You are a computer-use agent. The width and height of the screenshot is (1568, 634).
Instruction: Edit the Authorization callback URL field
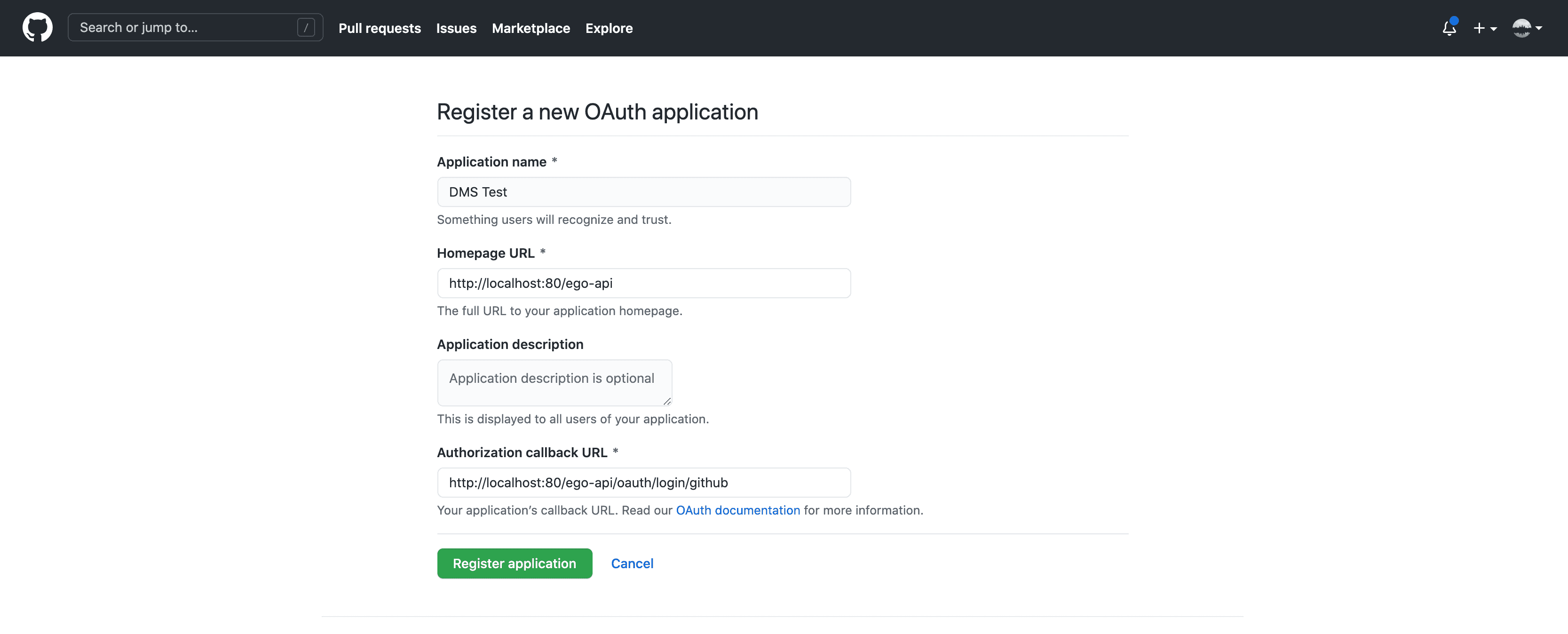(x=644, y=483)
